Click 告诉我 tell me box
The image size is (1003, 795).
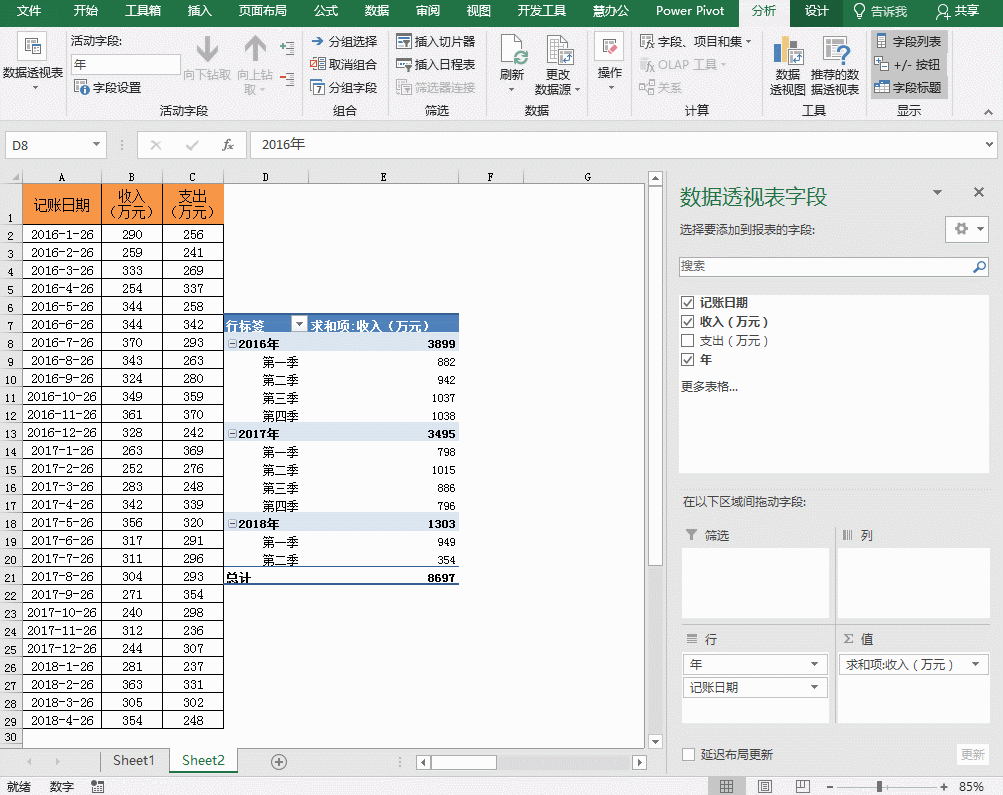click(881, 11)
